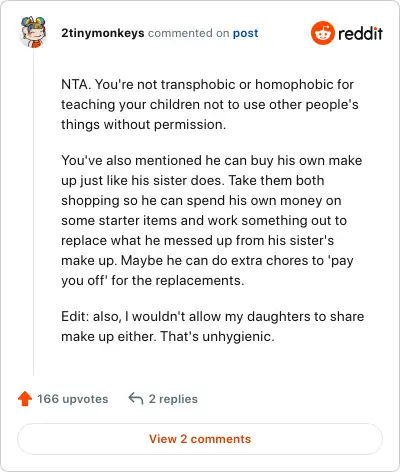Open the 2tinymonkeys username profile
400x472 pixels.
click(x=103, y=33)
